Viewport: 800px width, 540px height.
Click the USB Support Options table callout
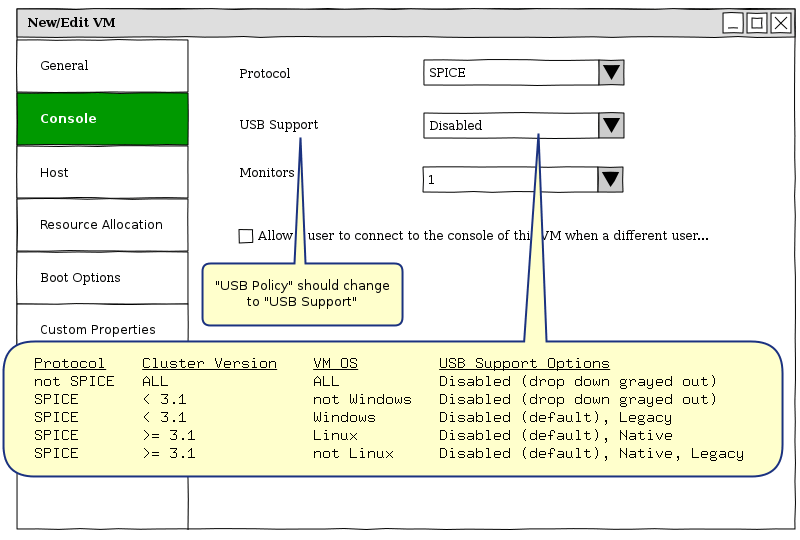392,408
